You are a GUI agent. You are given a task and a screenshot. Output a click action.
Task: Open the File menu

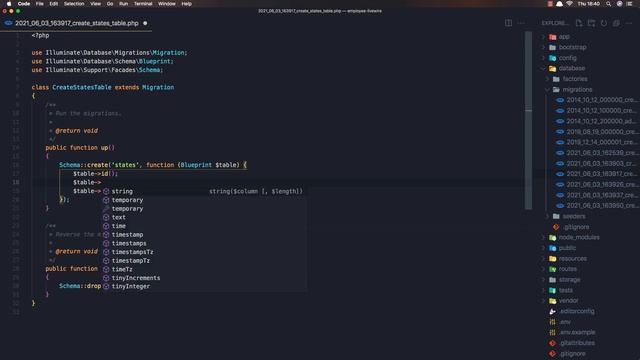click(40, 4)
